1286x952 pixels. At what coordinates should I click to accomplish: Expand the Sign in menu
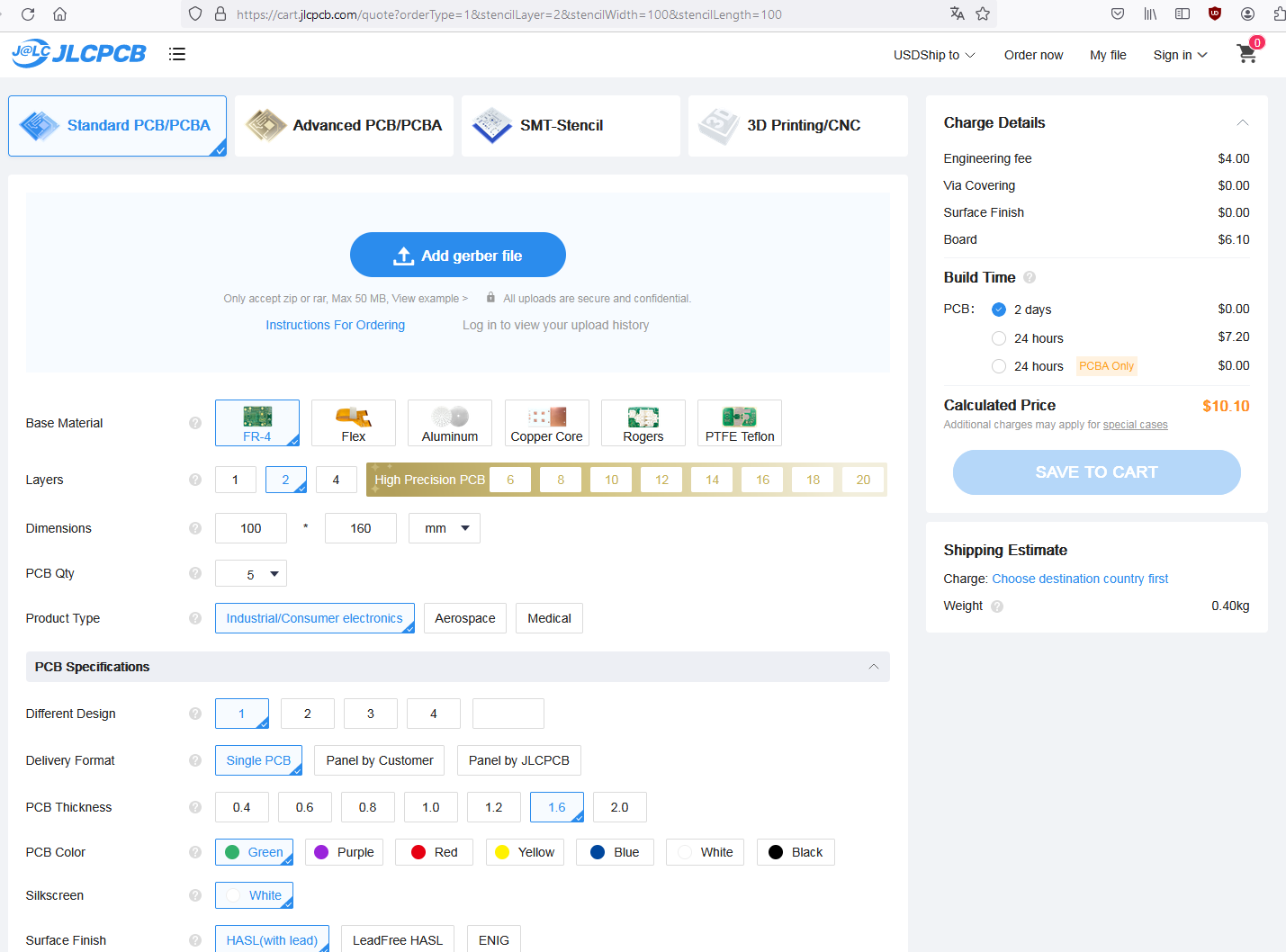pos(1181,55)
